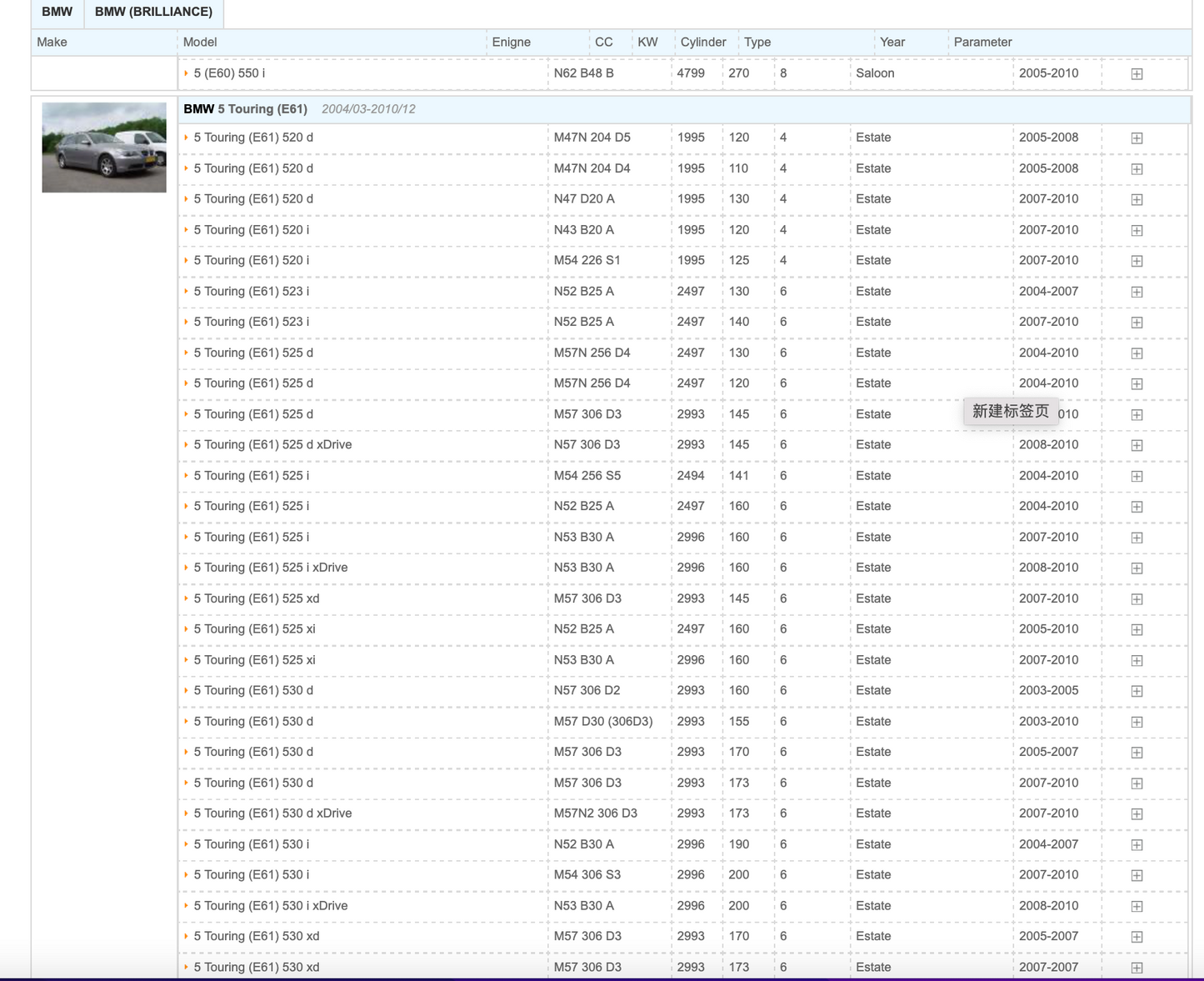This screenshot has width=1204, height=981.
Task: Open plus icon for 520 d N47 D20 A
Action: (x=1137, y=200)
